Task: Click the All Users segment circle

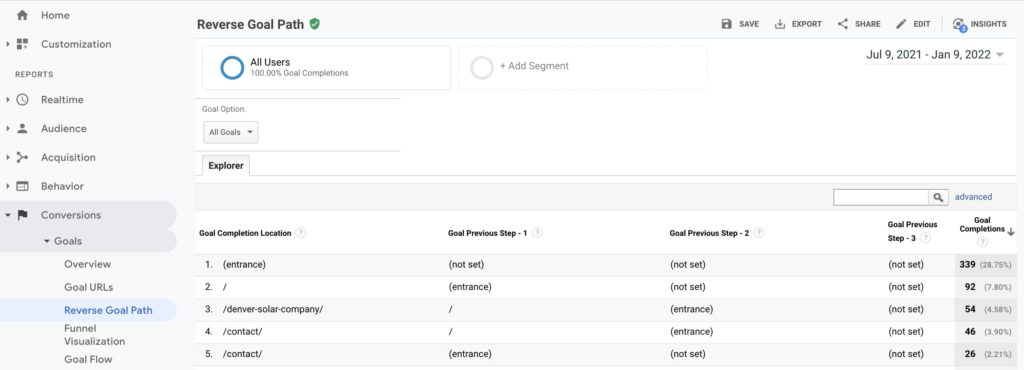Action: (232, 67)
